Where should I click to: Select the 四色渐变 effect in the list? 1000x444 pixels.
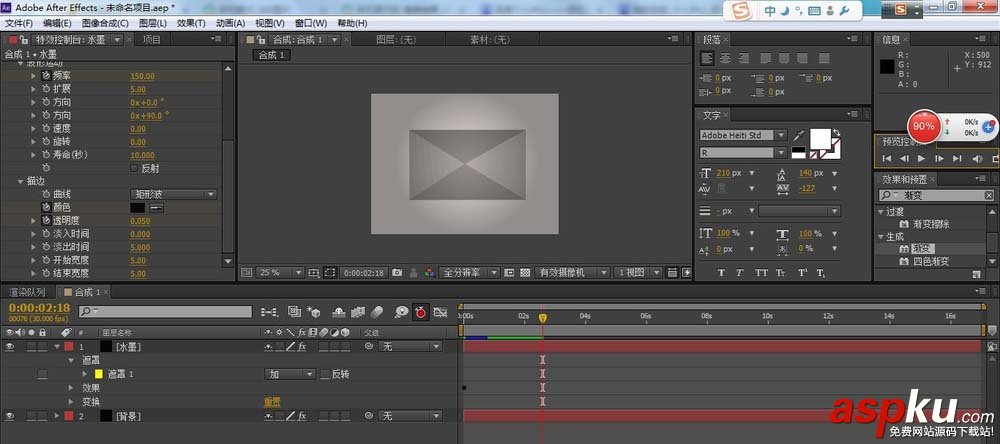click(x=930, y=261)
